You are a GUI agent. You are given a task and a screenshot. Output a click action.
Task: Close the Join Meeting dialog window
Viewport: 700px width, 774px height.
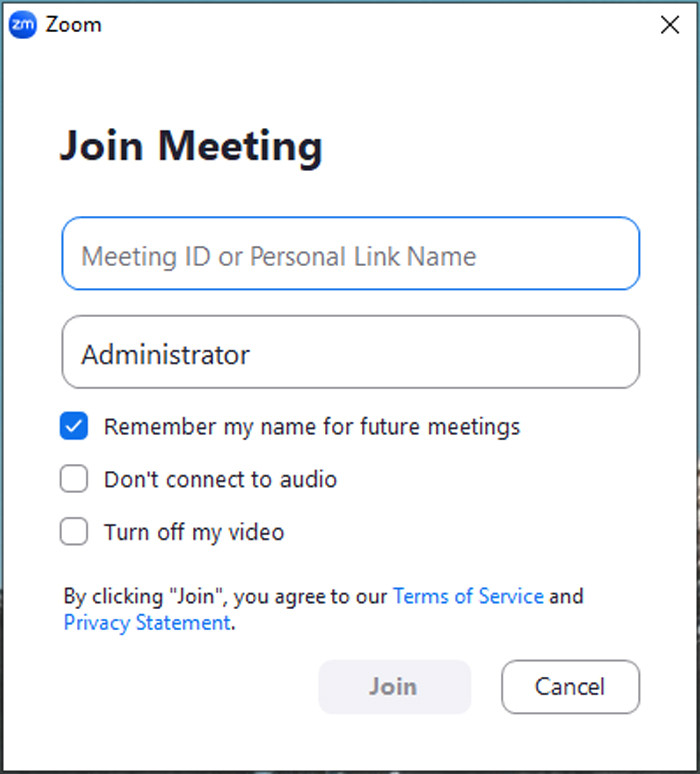(x=670, y=25)
